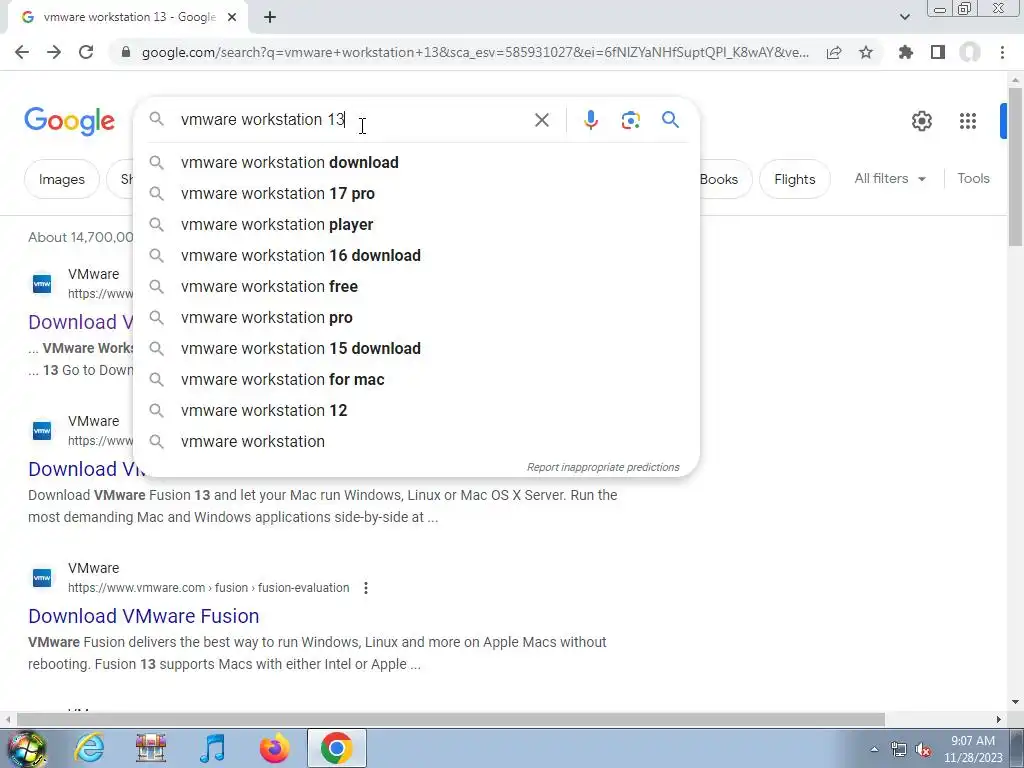Launch Firefox from the taskbar

coord(274,748)
